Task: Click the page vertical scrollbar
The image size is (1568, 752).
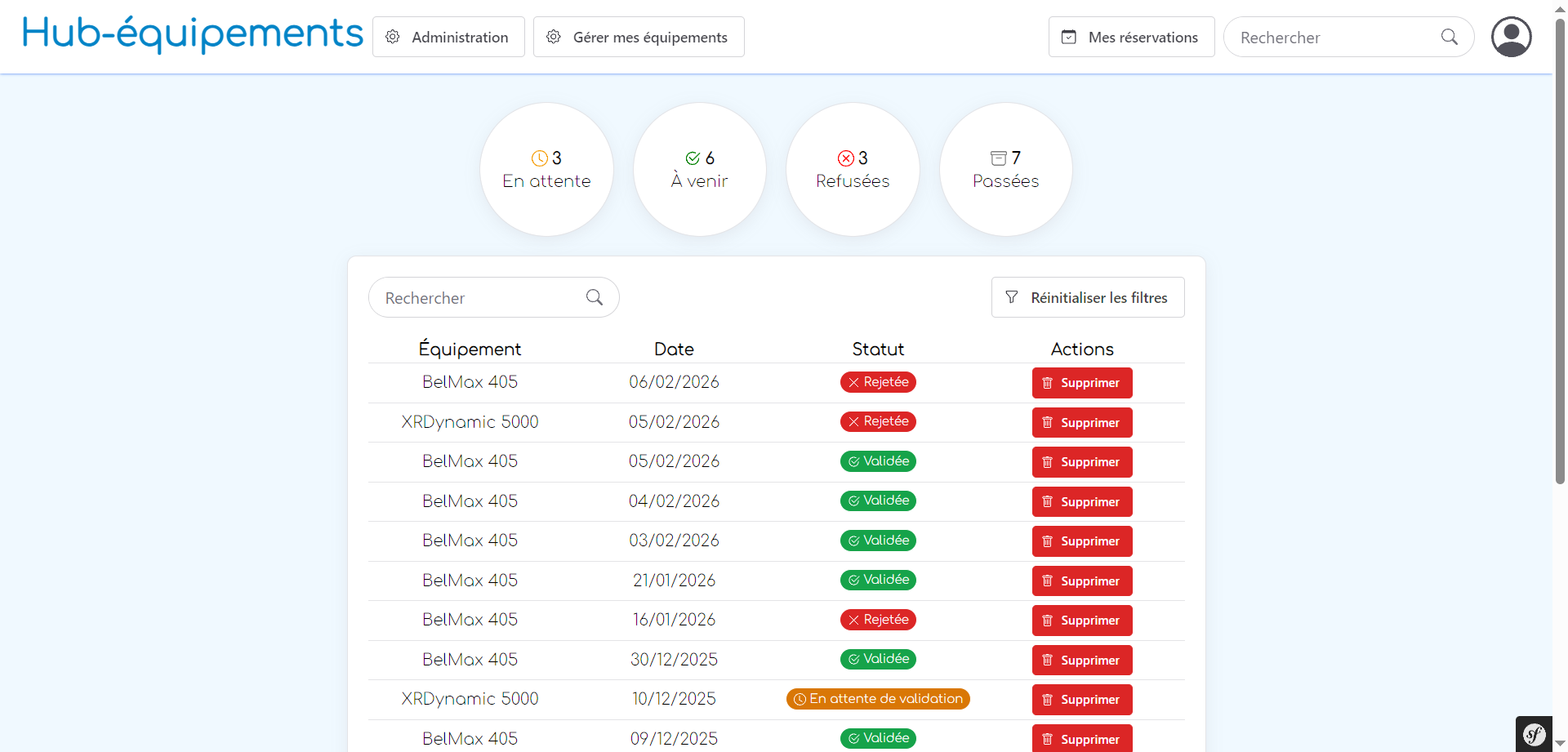Action: point(1560,245)
